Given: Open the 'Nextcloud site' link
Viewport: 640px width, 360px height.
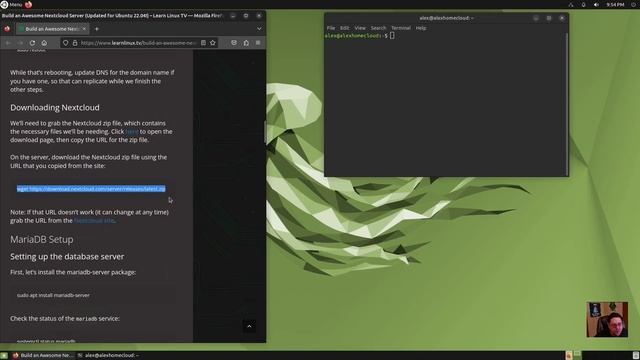Looking at the screenshot, I should pos(94,220).
